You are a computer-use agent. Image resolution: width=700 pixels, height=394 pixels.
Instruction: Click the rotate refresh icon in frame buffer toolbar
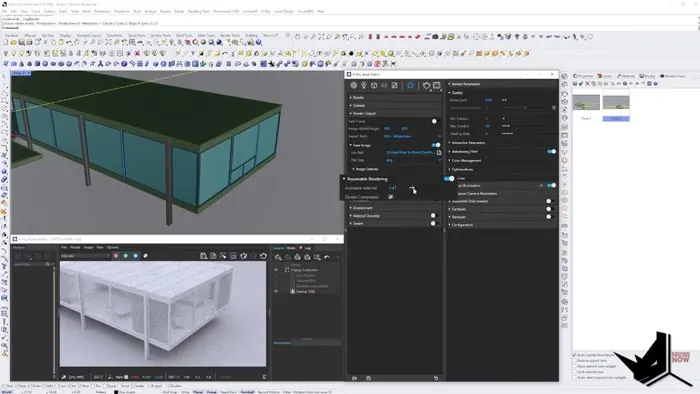click(x=263, y=256)
